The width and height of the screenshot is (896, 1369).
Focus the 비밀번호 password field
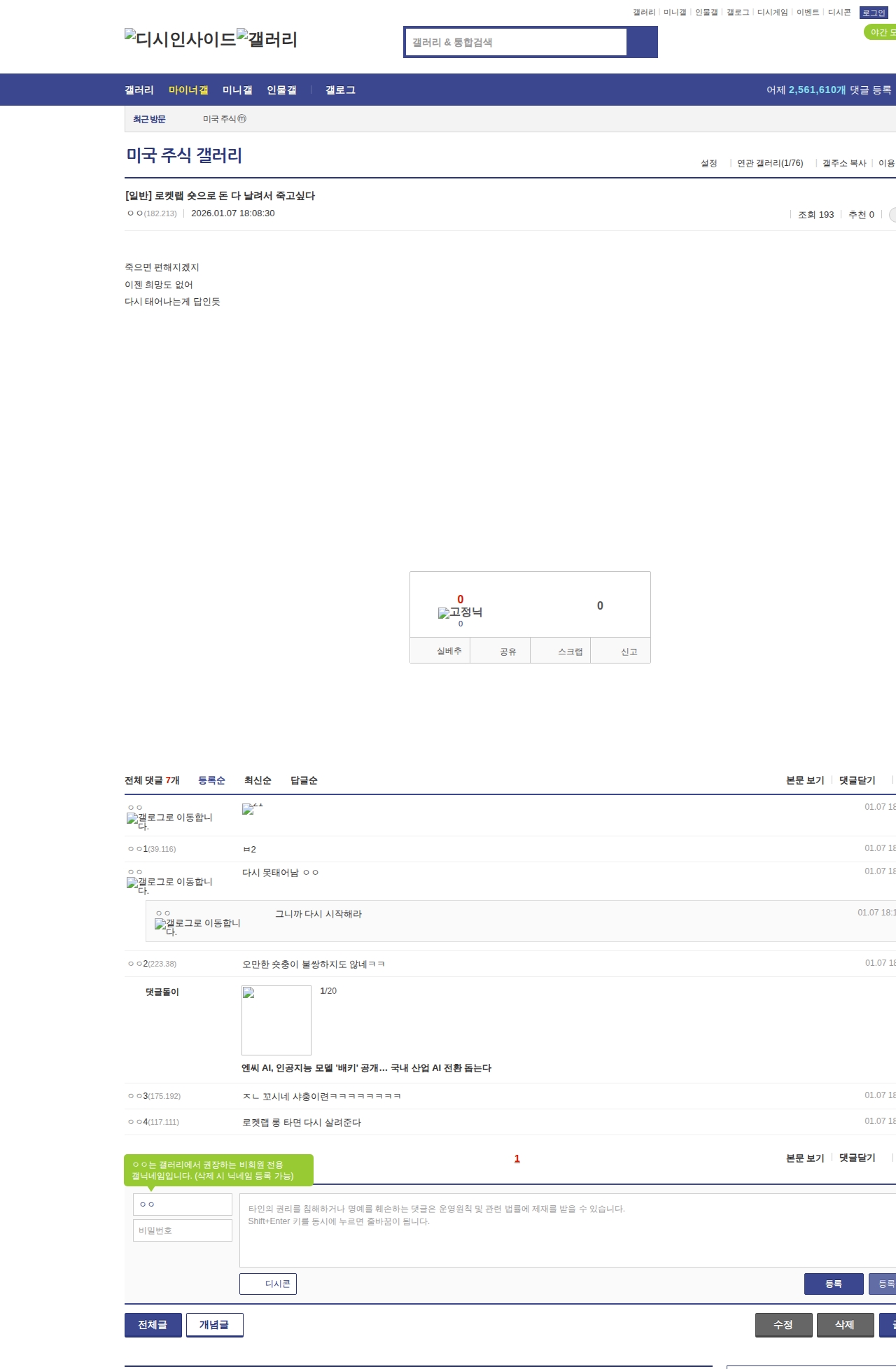[183, 1230]
